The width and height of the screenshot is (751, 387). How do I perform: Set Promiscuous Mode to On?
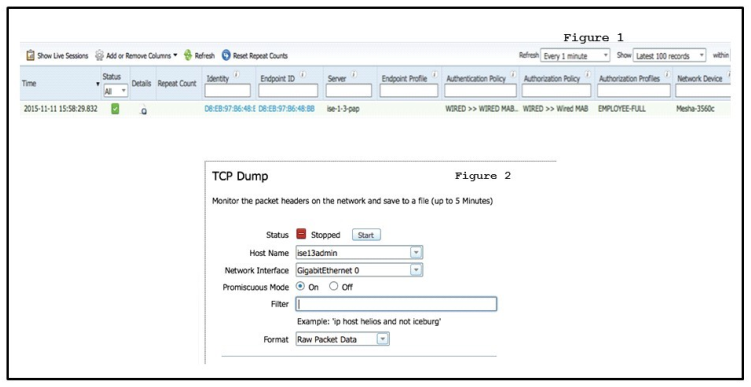point(300,286)
